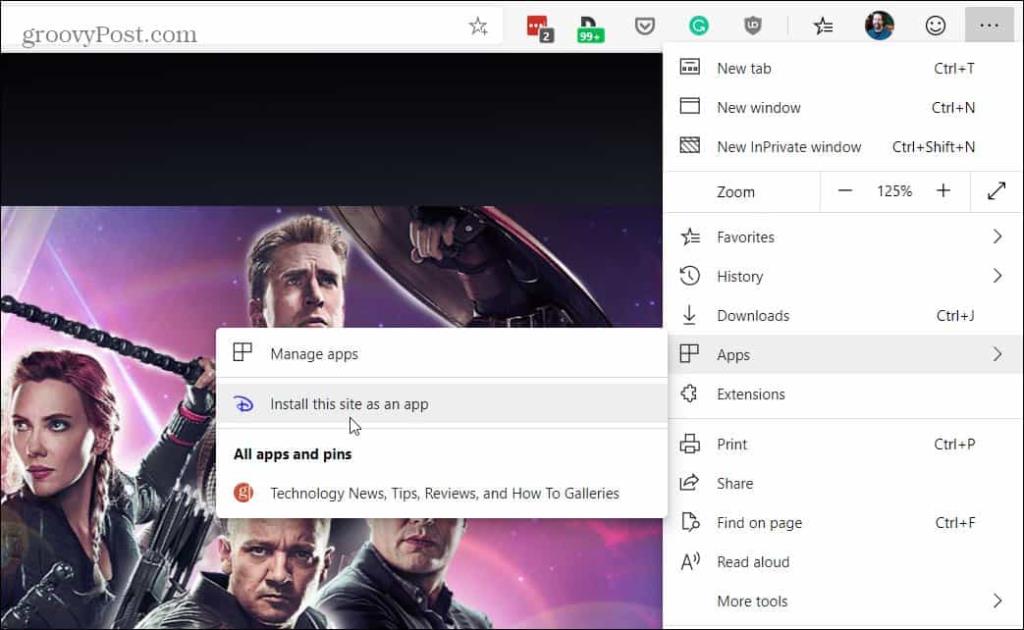Click the add to favorites star icon

478,26
